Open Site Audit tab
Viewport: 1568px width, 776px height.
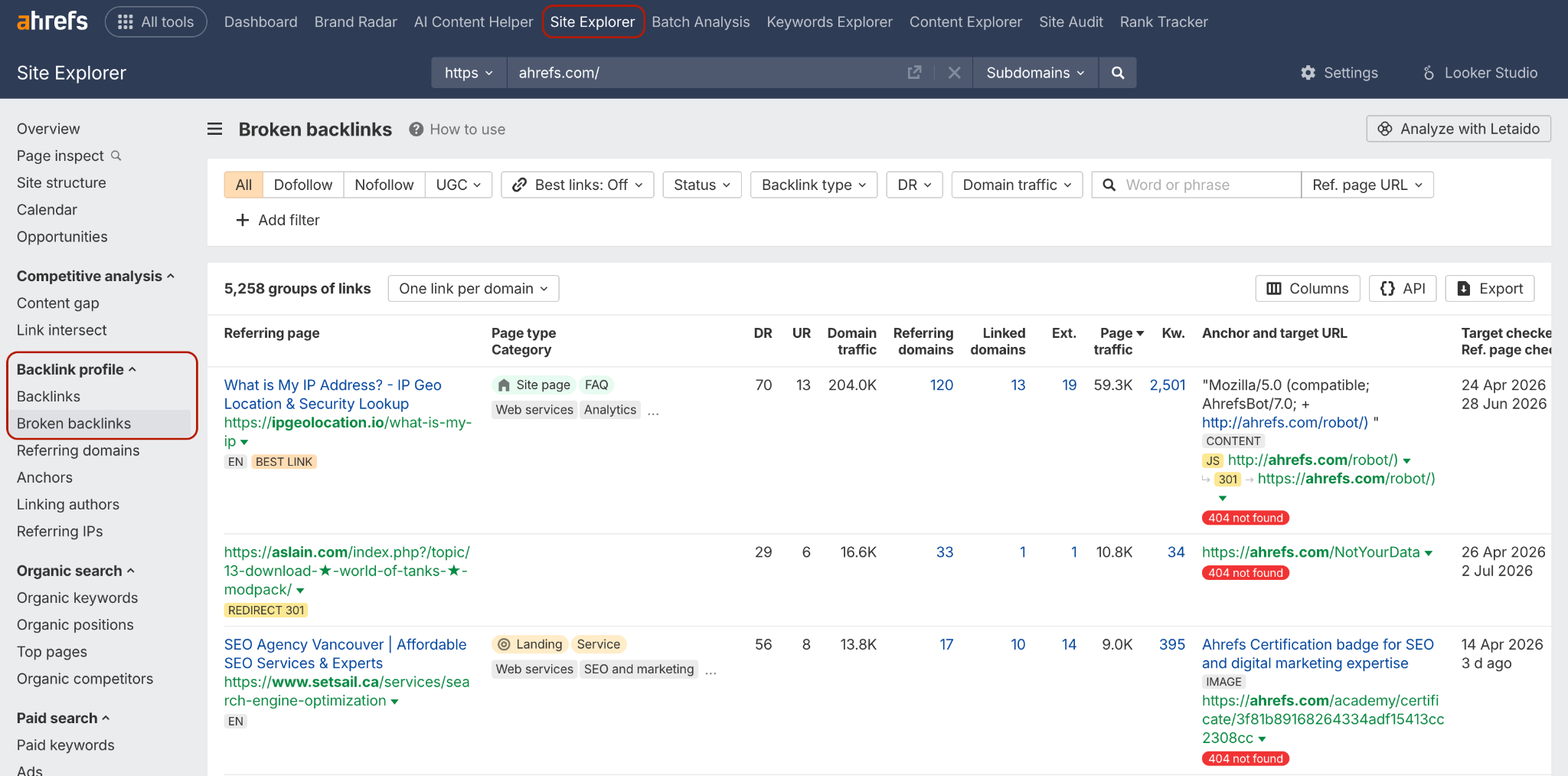pyautogui.click(x=1071, y=22)
